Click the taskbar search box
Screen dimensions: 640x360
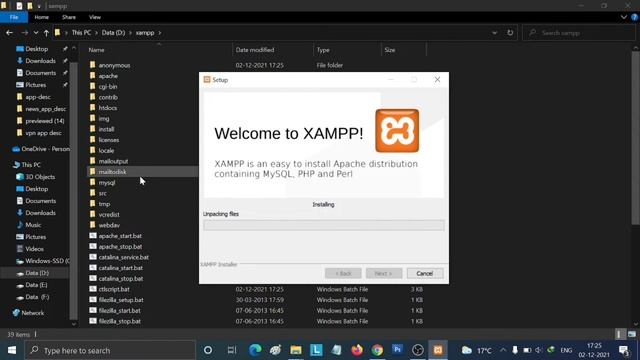111,350
